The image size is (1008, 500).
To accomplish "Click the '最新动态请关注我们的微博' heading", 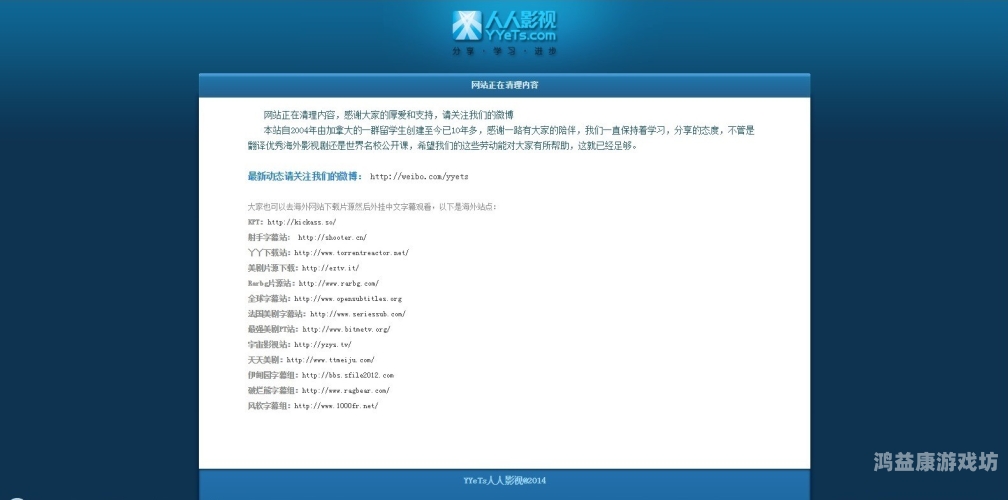I will click(x=305, y=177).
